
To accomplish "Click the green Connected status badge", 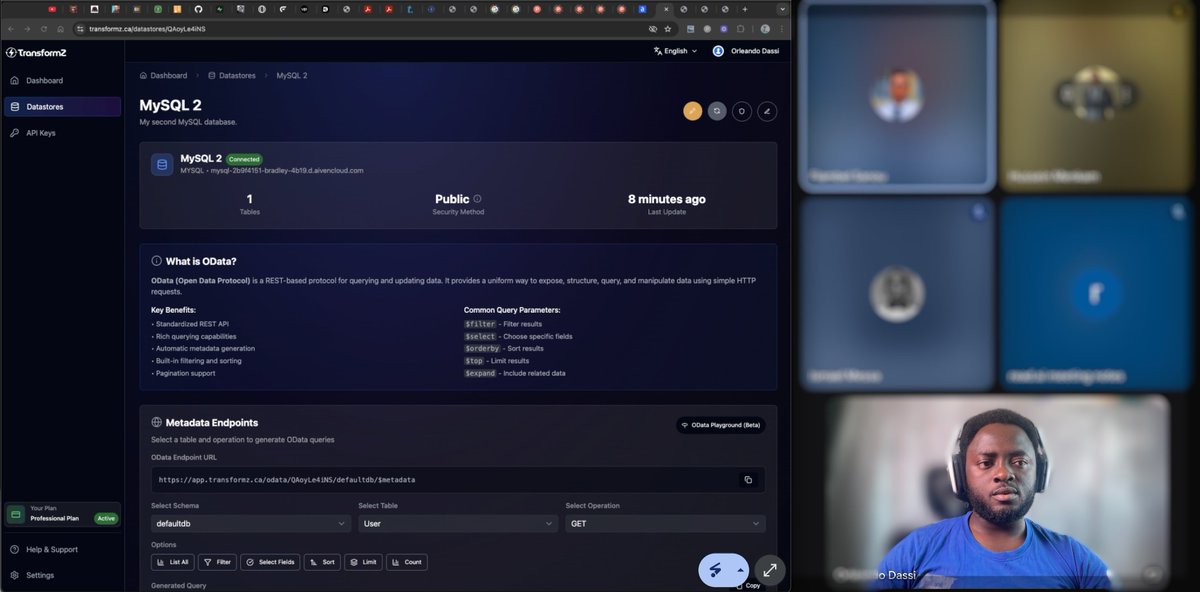I will coord(244,159).
